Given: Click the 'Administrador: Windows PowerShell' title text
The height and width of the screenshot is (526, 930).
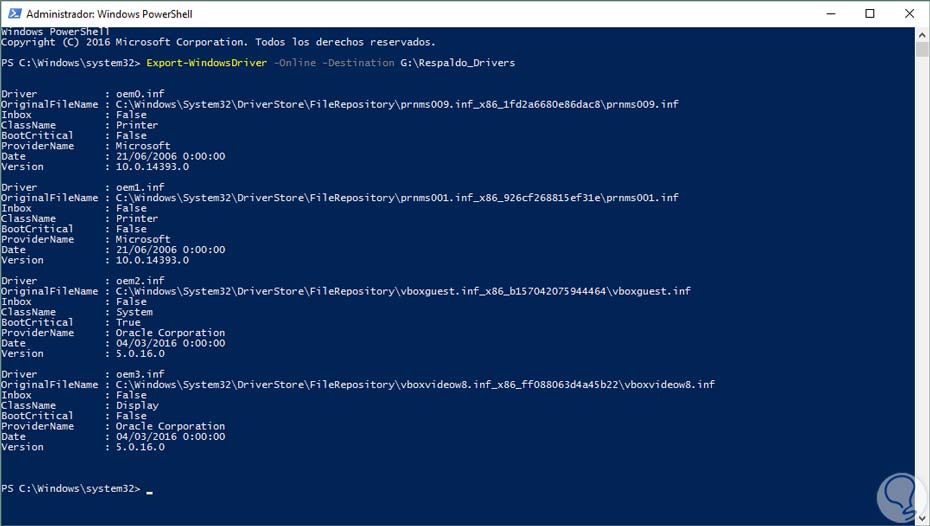Looking at the screenshot, I should click(109, 14).
